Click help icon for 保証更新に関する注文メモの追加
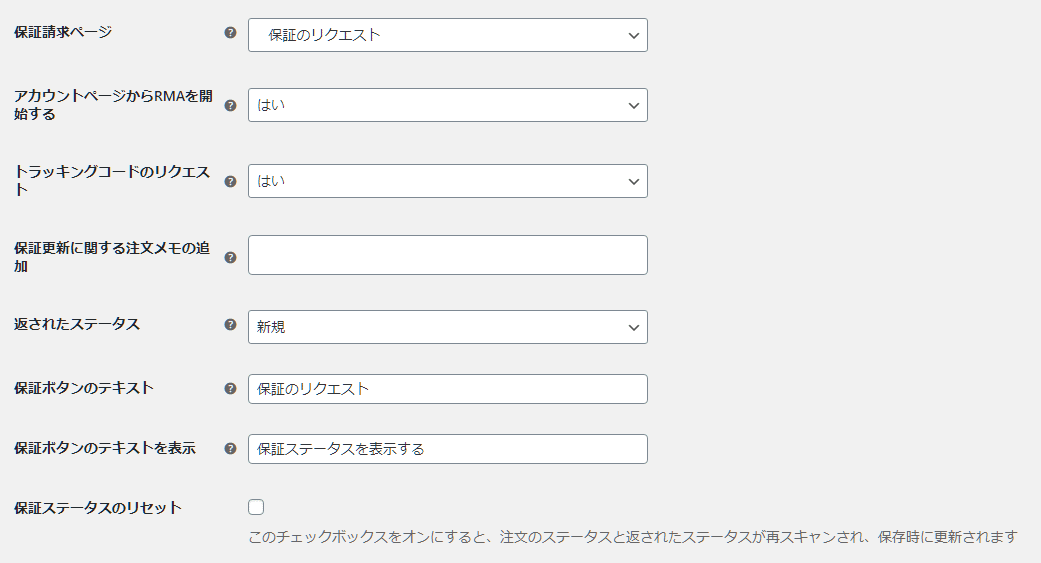Screen dimensions: 1041x563 [230, 258]
